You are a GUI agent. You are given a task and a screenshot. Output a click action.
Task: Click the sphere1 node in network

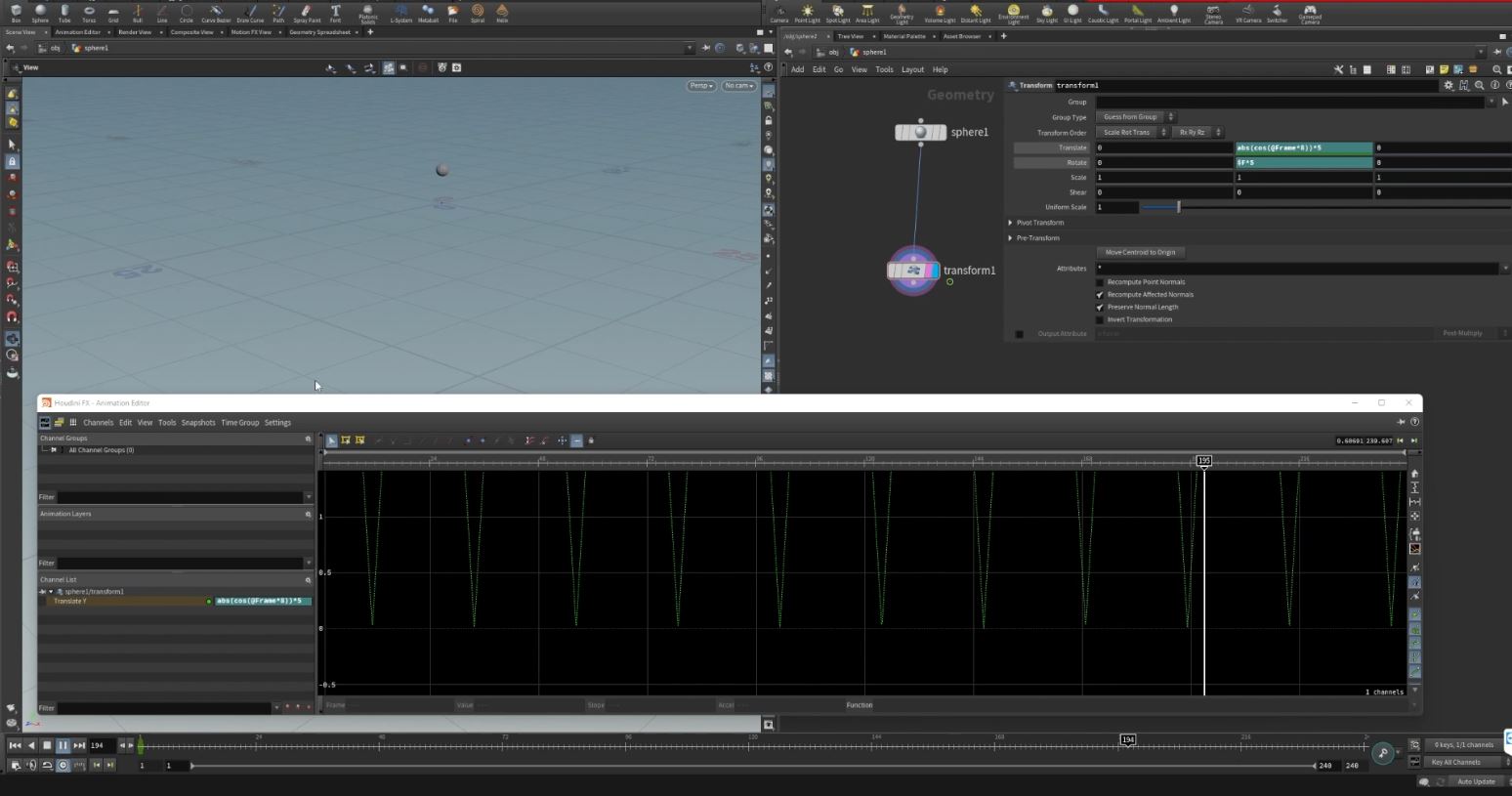[920, 132]
